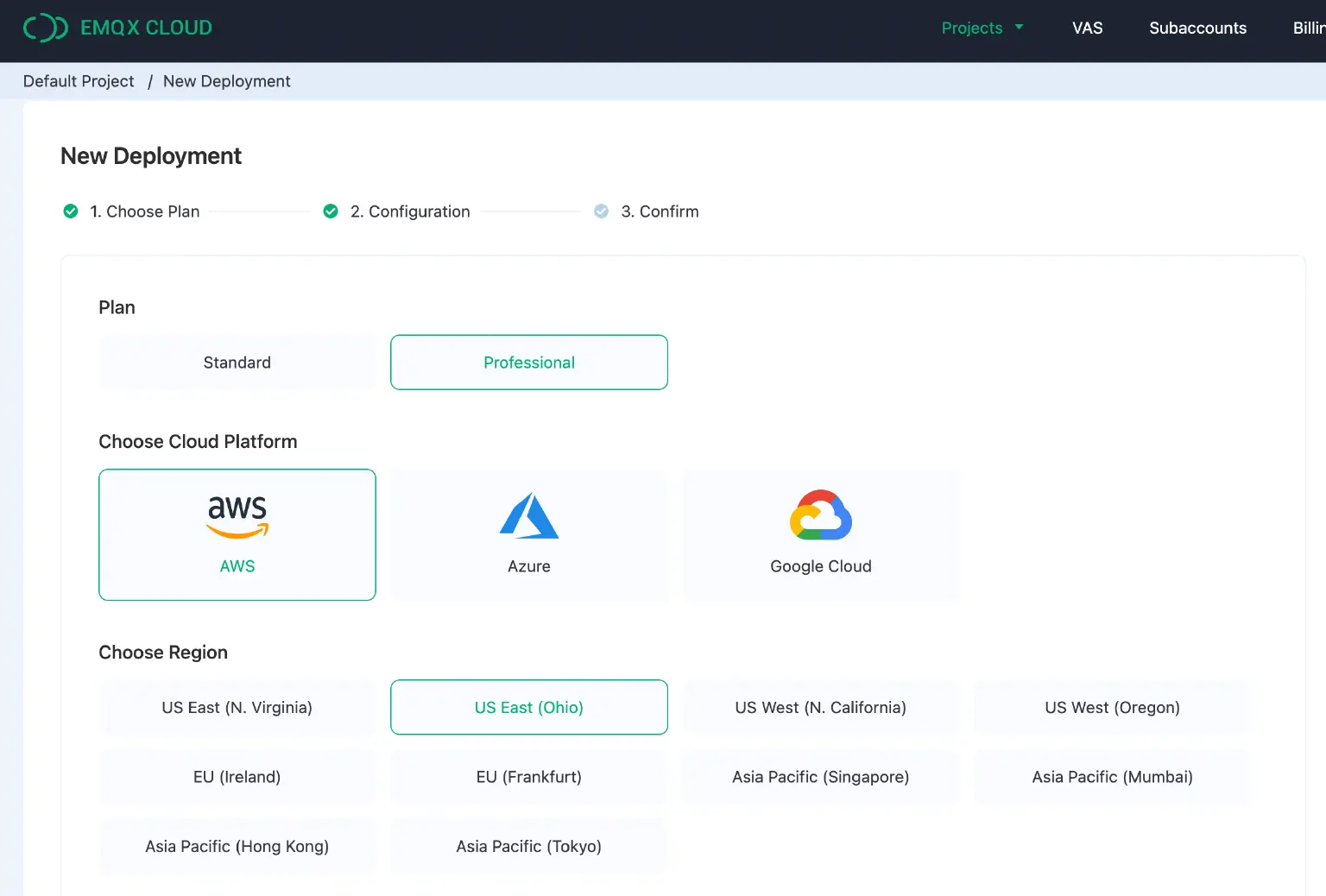Click the Confirm step indicator
This screenshot has height=896, width=1326.
pyautogui.click(x=601, y=211)
